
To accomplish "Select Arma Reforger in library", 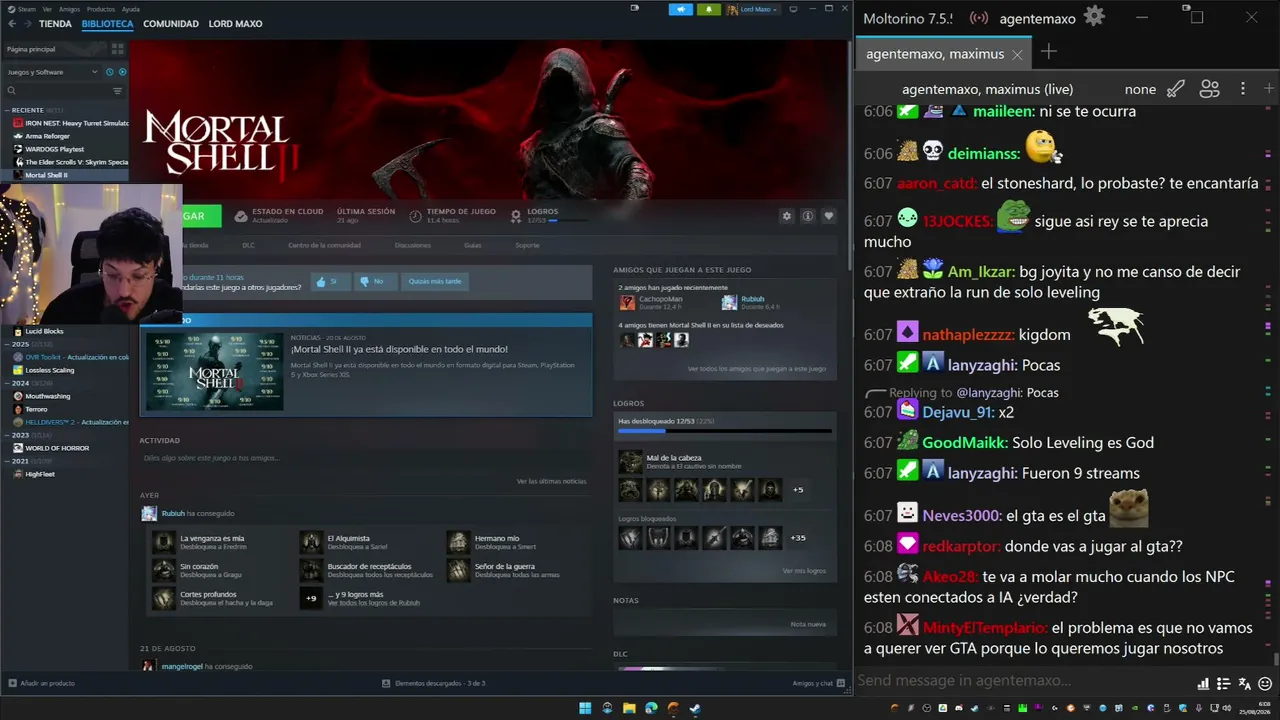I will coord(47,136).
